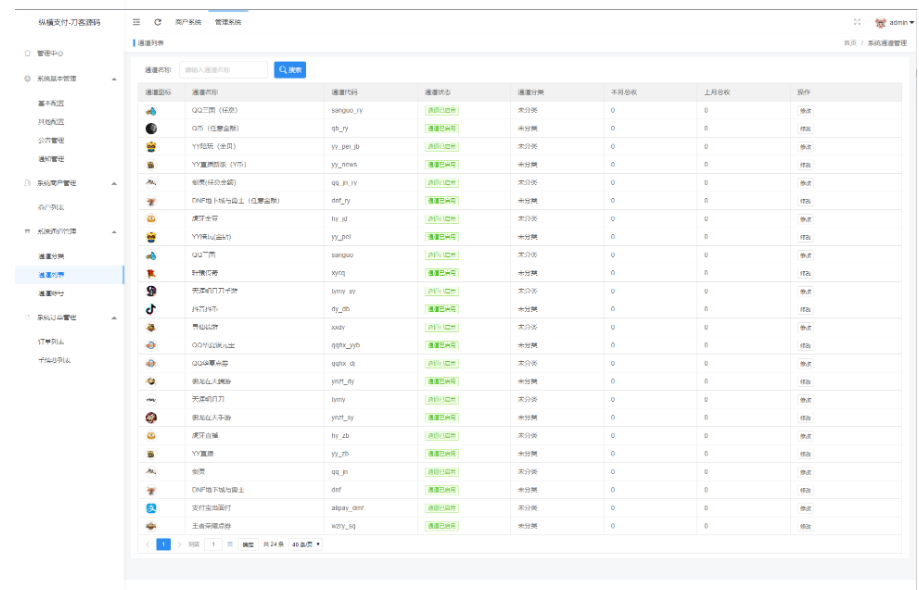Image resolution: width=919 pixels, height=590 pixels.
Task: Click the Alipay icon in alipay_dmf row
Action: [151, 508]
